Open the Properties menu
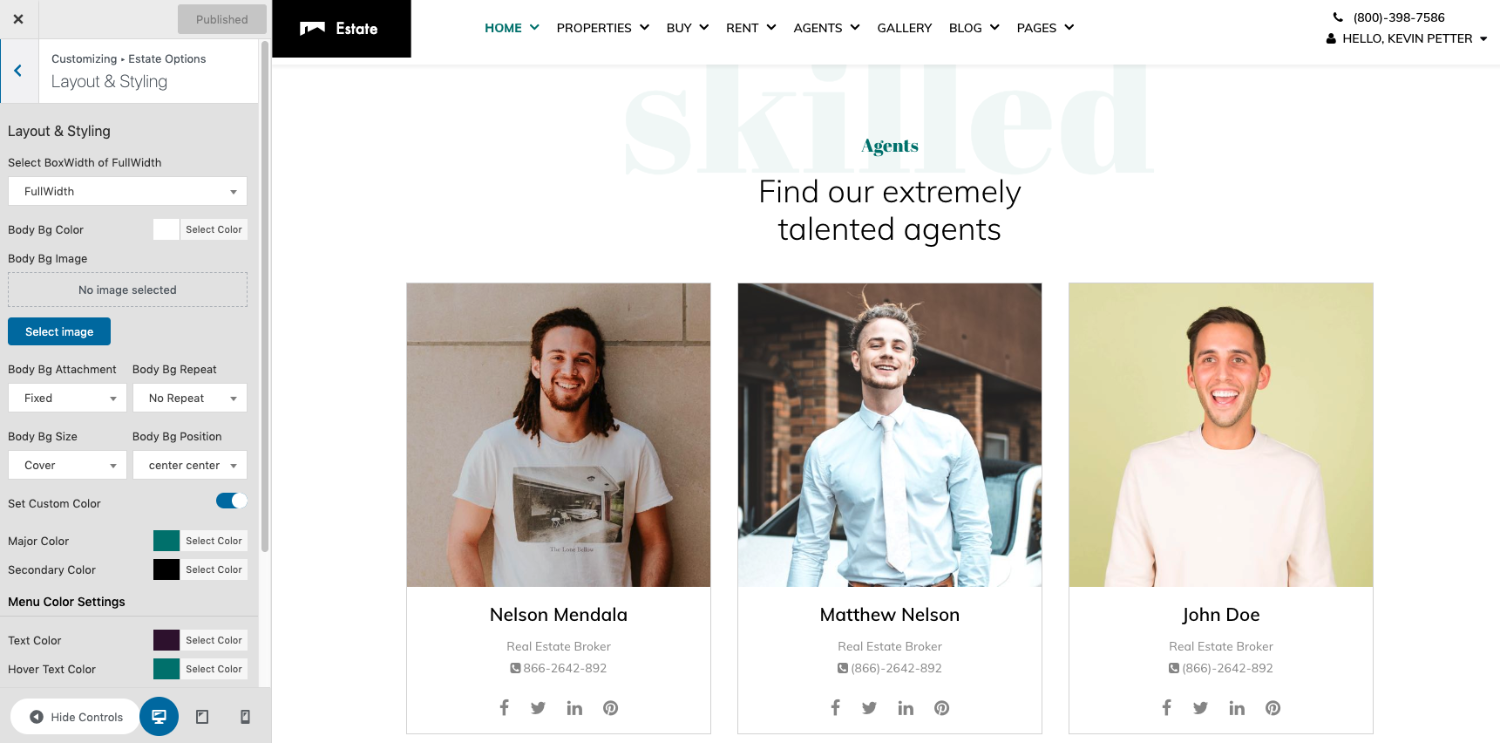This screenshot has width=1500, height=743. pyautogui.click(x=603, y=28)
